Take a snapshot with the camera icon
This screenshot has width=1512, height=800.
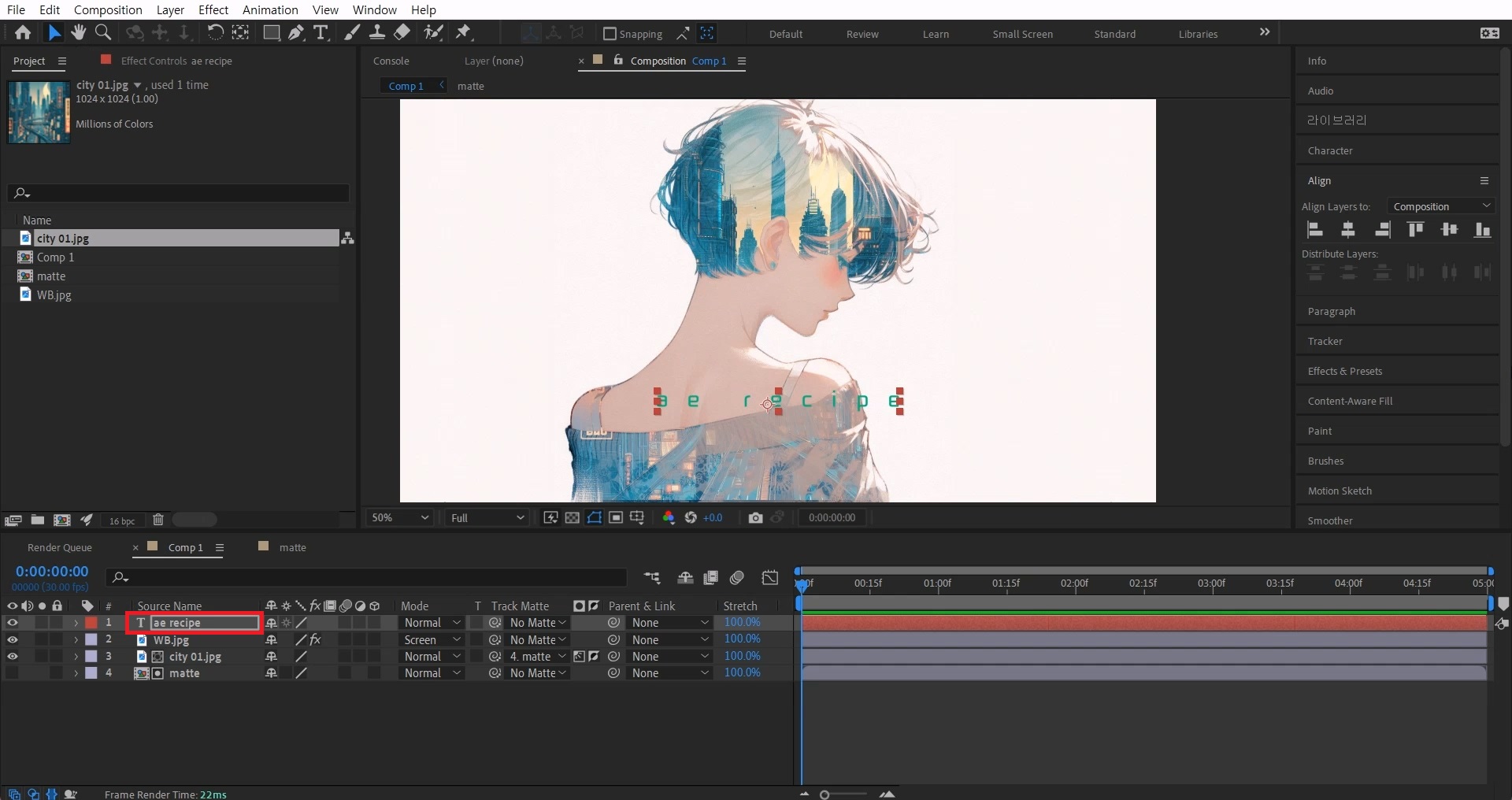tap(755, 517)
